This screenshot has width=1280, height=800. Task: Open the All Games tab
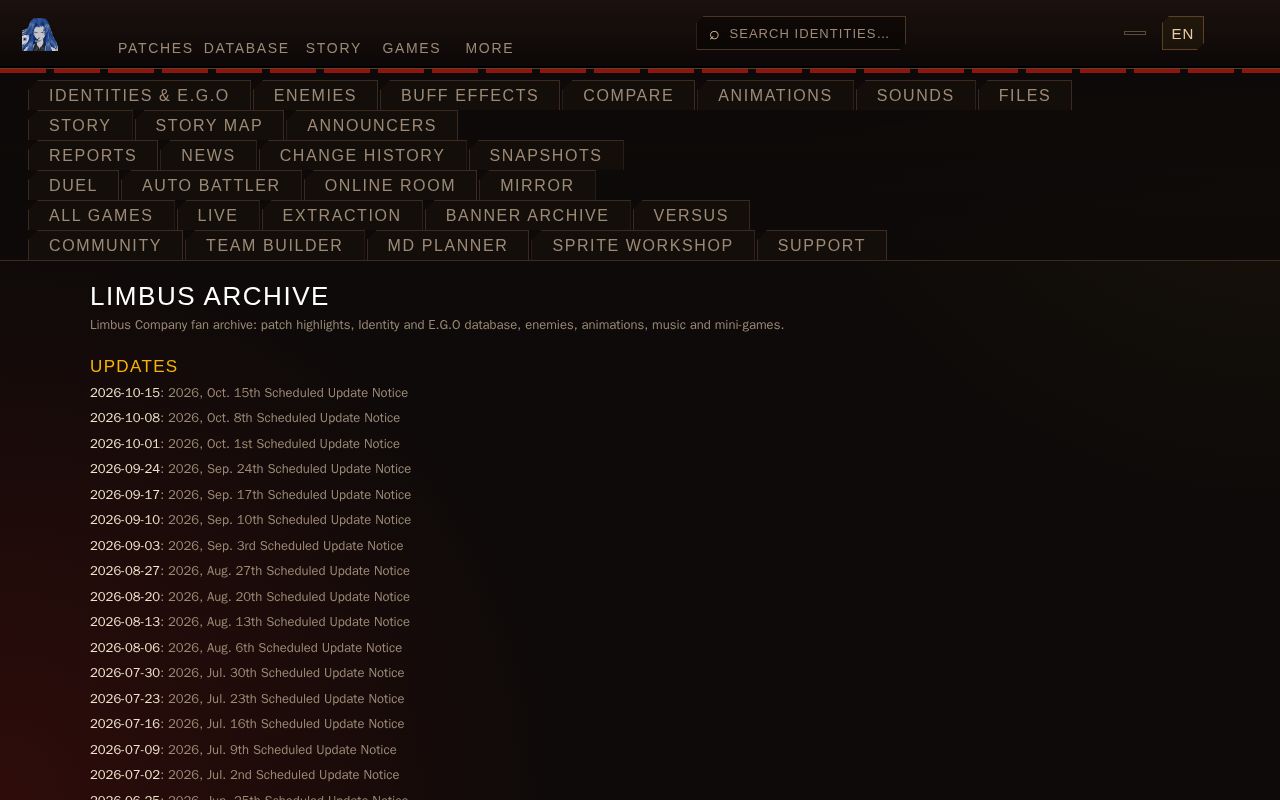click(101, 215)
